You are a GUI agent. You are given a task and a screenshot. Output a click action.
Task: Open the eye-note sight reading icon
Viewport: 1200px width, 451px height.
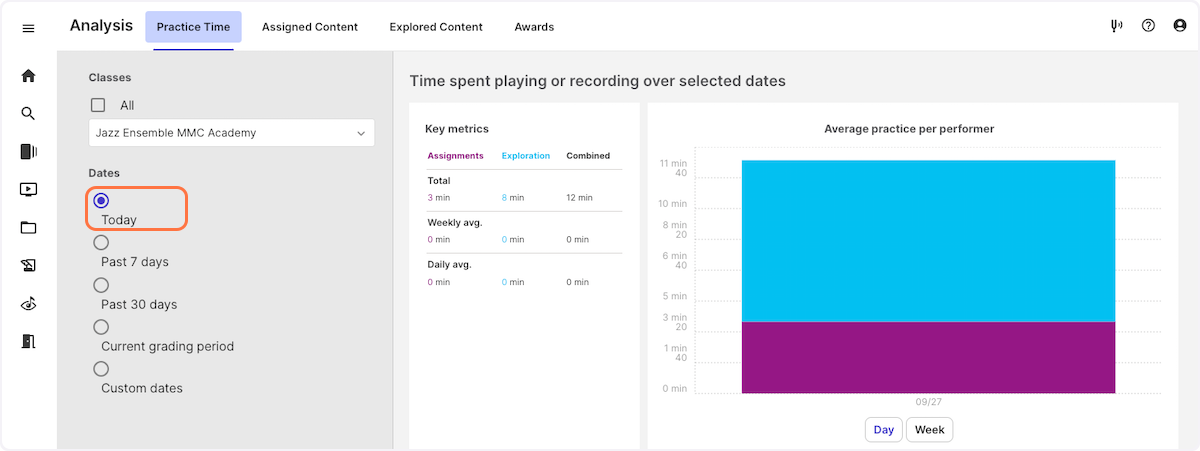[x=28, y=304]
